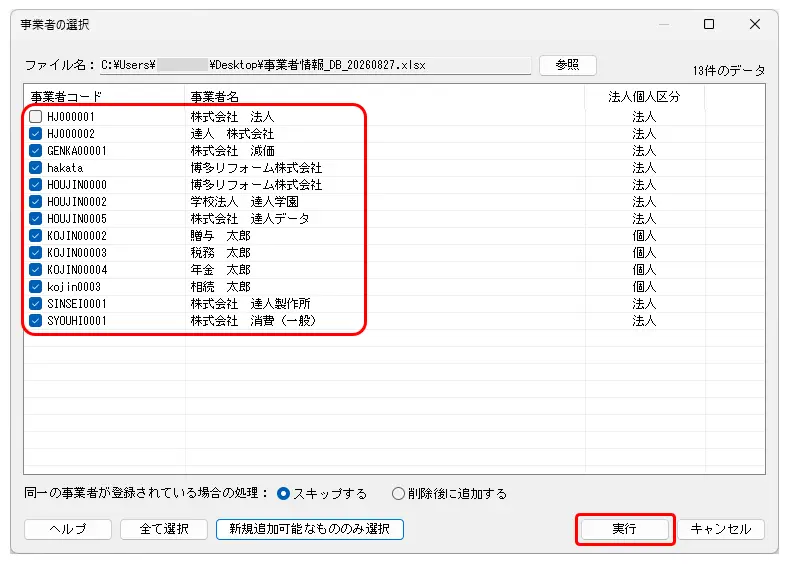790x564 pixels.
Task: Uncheck the HOUJIN0002 checkbox
Action: (x=35, y=202)
